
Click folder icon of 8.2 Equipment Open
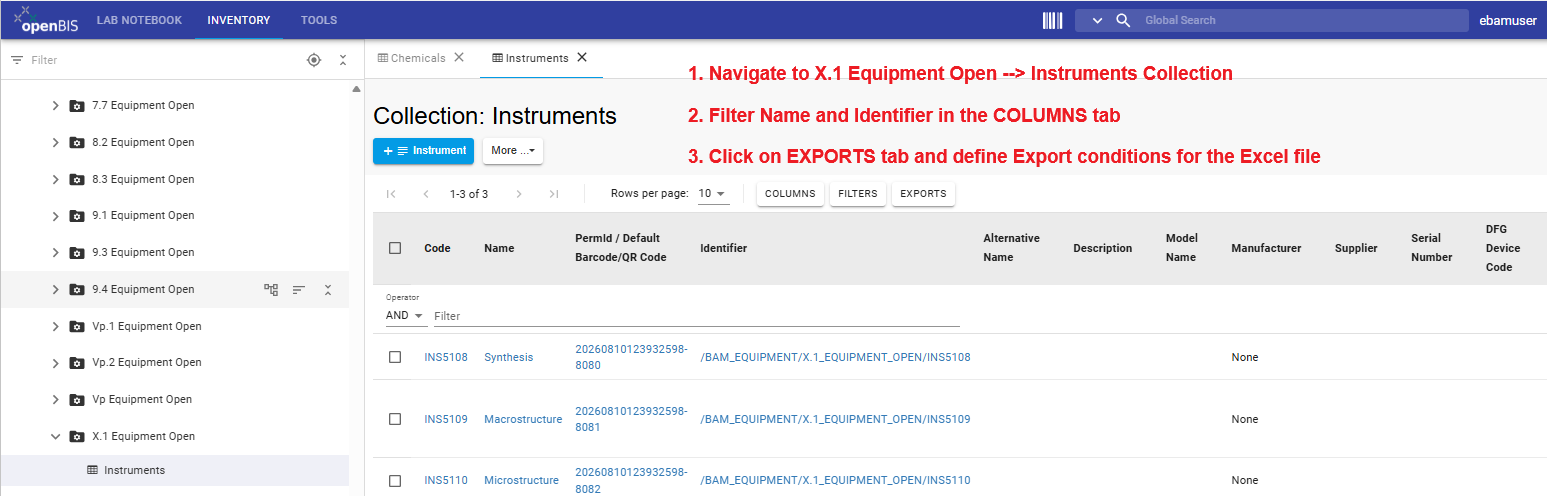point(77,142)
